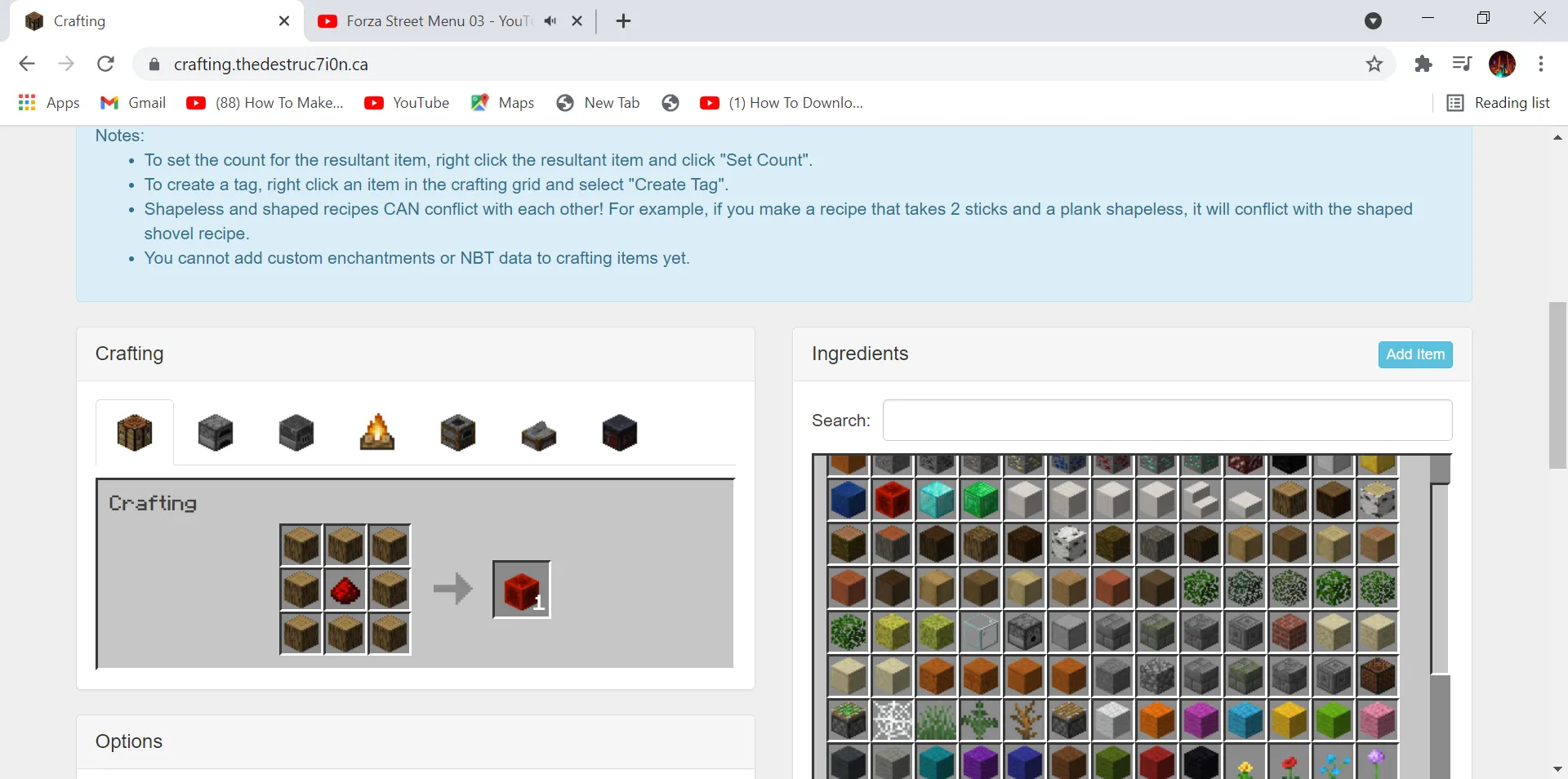Viewport: 1568px width, 779px height.
Task: Select the lapis lazuli block ingredient
Action: (x=849, y=501)
